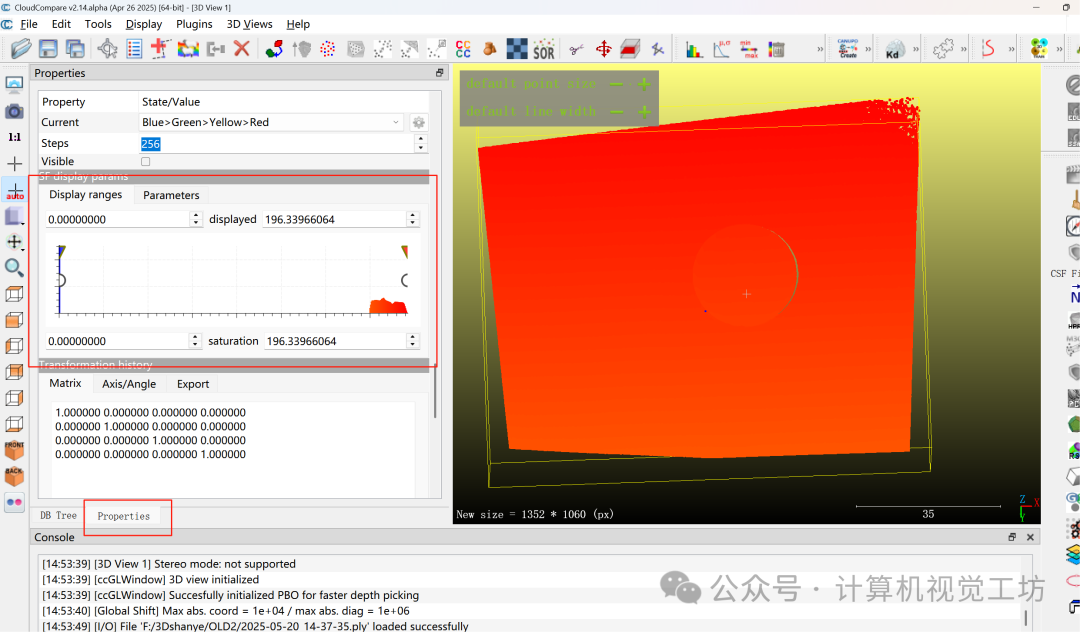1080x632 pixels.
Task: Click the delete scalar field trash icon
Action: pyautogui.click(x=776, y=49)
